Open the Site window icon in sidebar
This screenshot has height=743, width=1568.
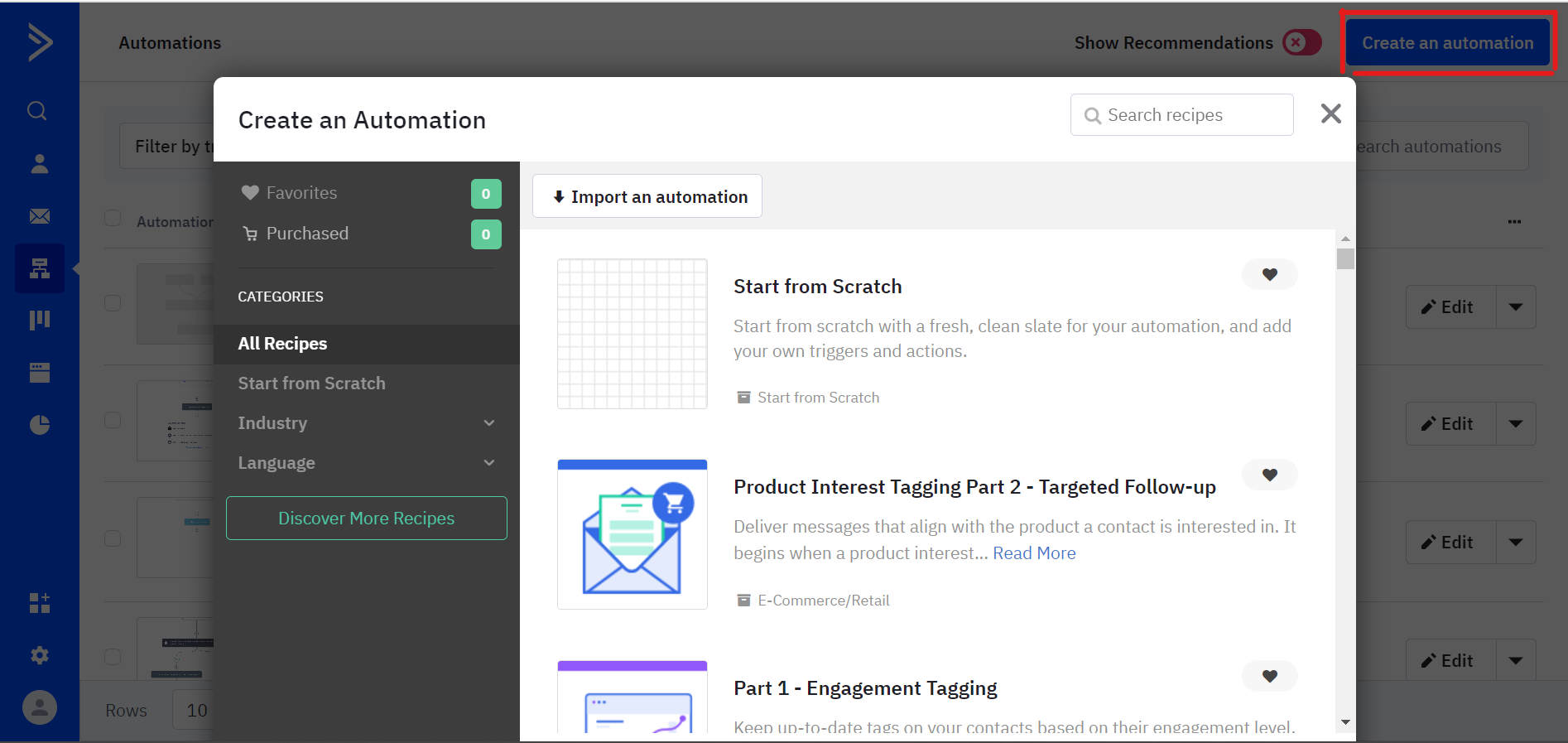[x=39, y=372]
